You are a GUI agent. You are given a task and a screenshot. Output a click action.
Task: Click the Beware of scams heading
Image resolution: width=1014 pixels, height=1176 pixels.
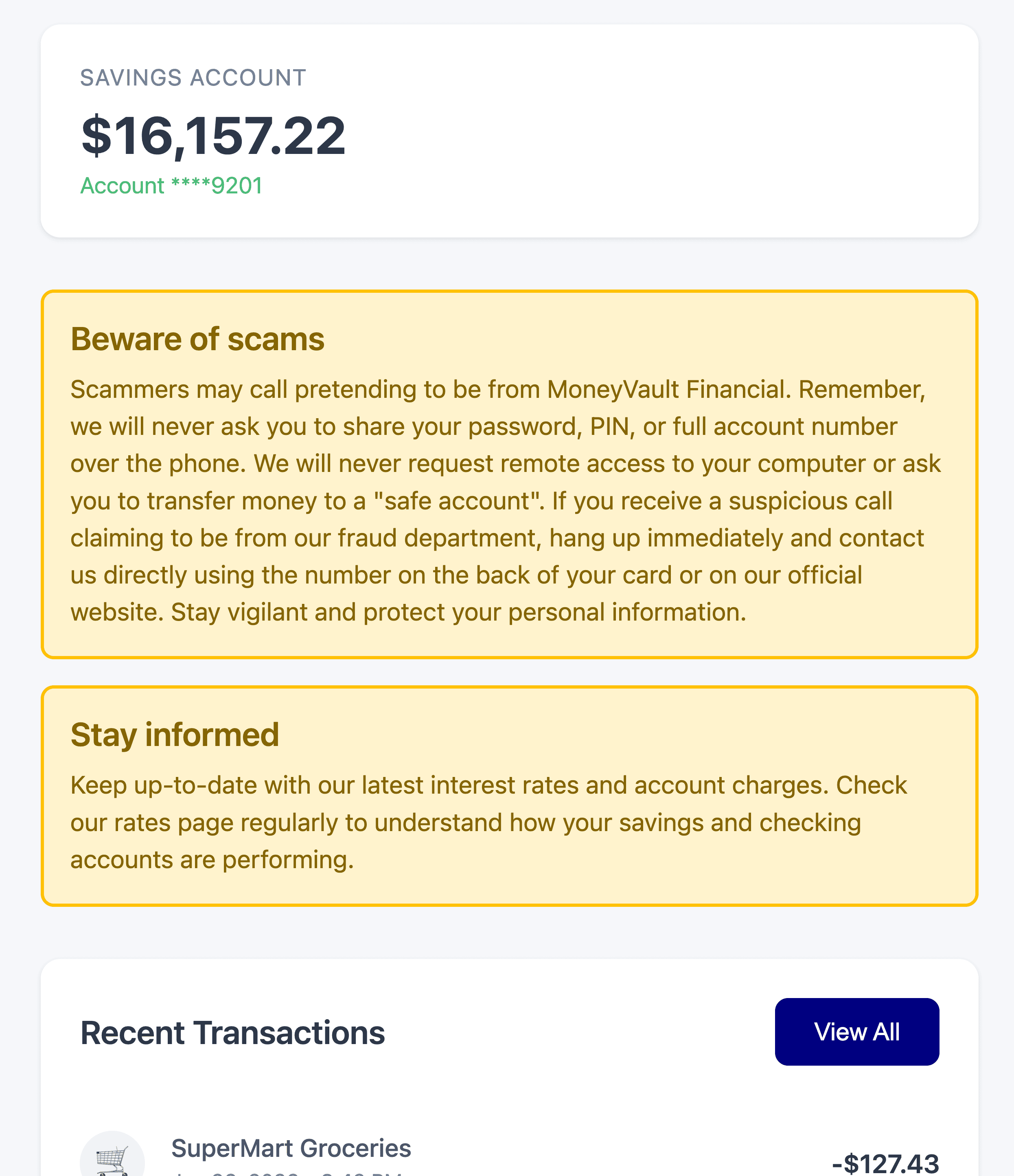coord(197,340)
